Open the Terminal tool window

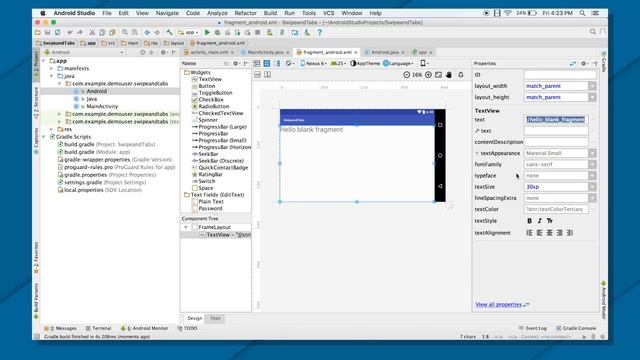pyautogui.click(x=98, y=328)
